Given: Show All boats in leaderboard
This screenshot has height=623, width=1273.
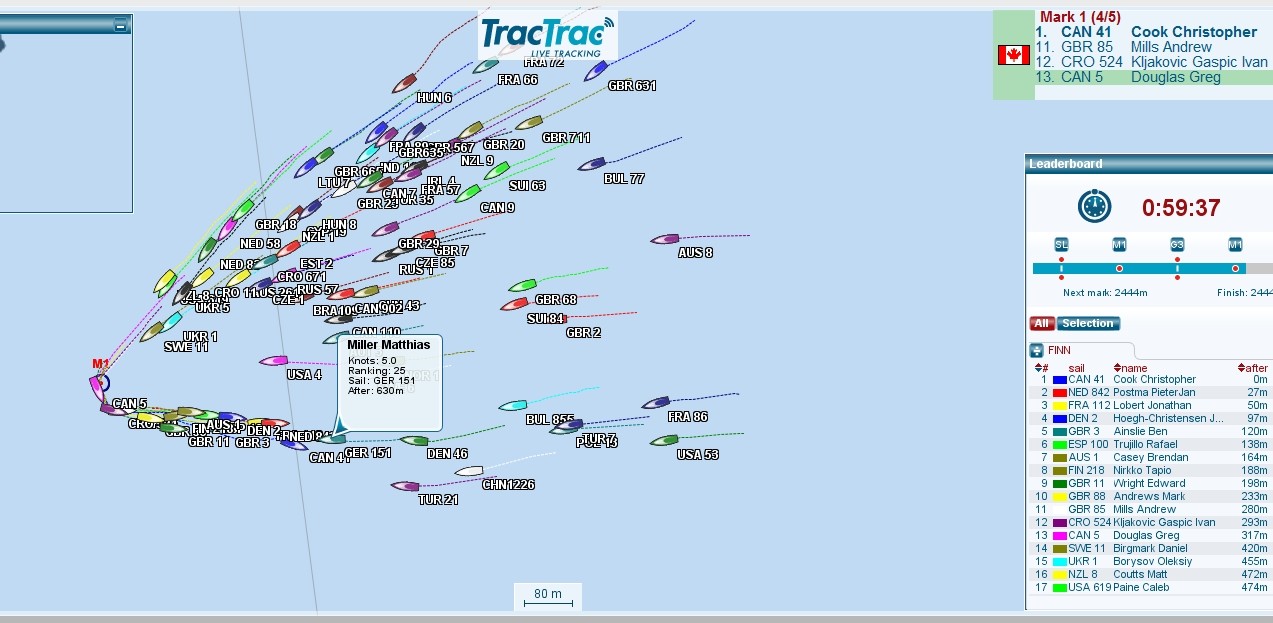Looking at the screenshot, I should (x=1041, y=323).
